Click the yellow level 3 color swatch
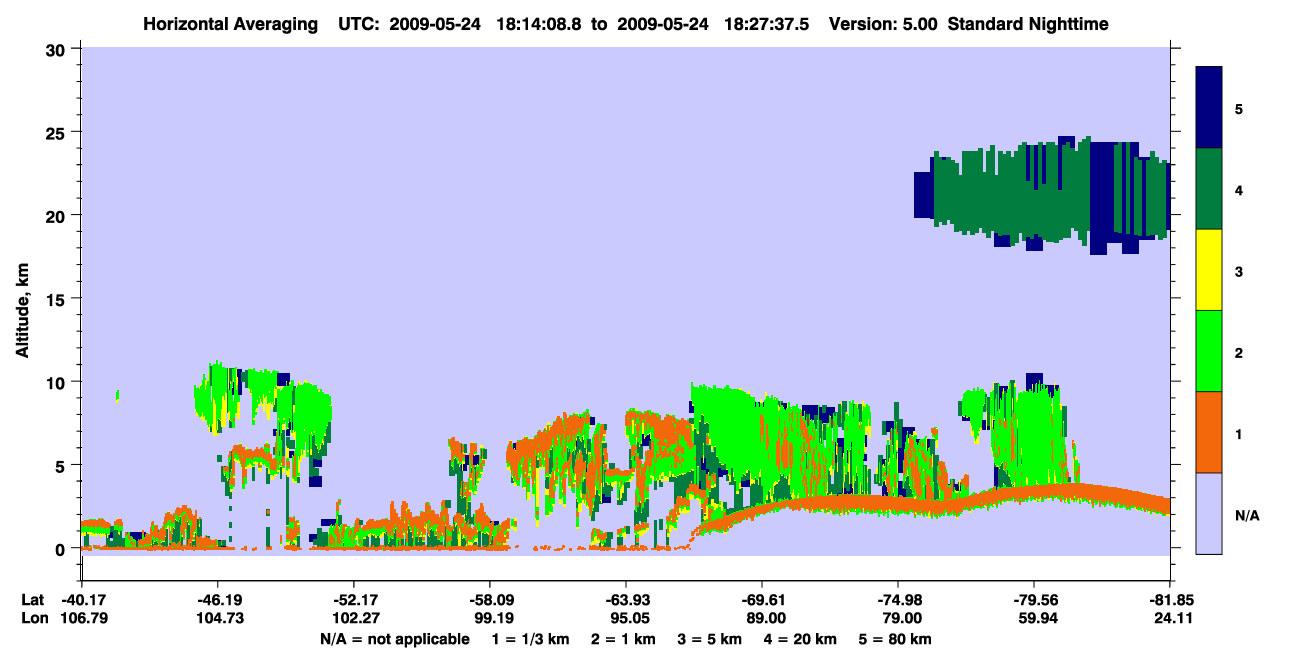The width and height of the screenshot is (1300, 667). pyautogui.click(x=1209, y=270)
